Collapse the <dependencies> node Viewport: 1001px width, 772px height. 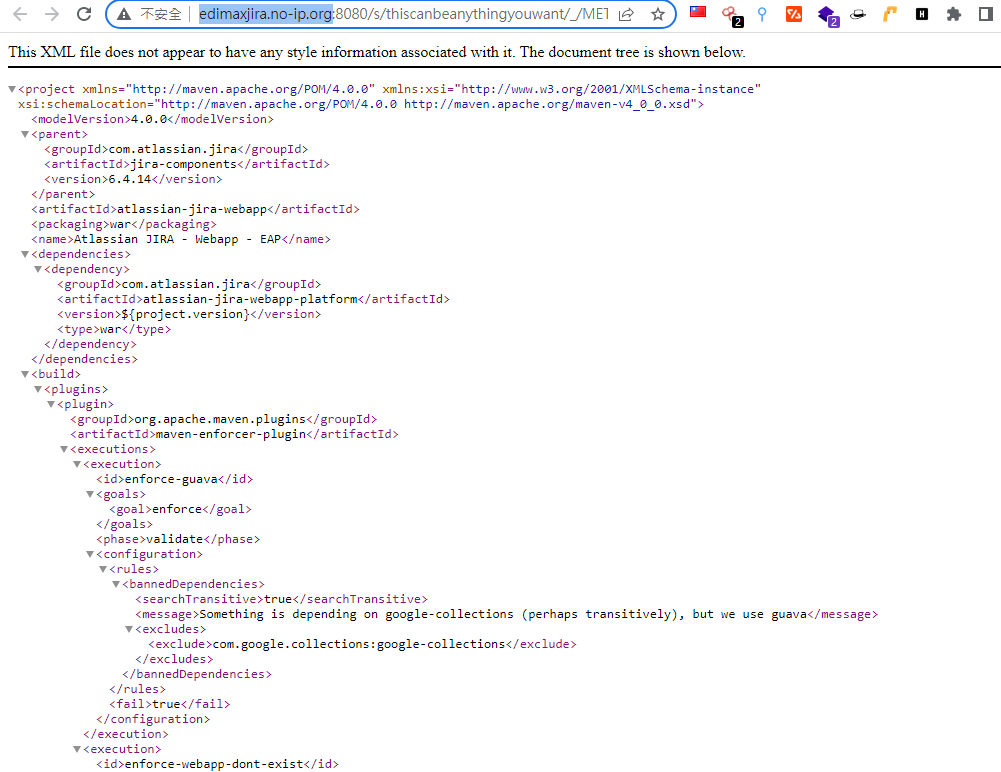(25, 254)
